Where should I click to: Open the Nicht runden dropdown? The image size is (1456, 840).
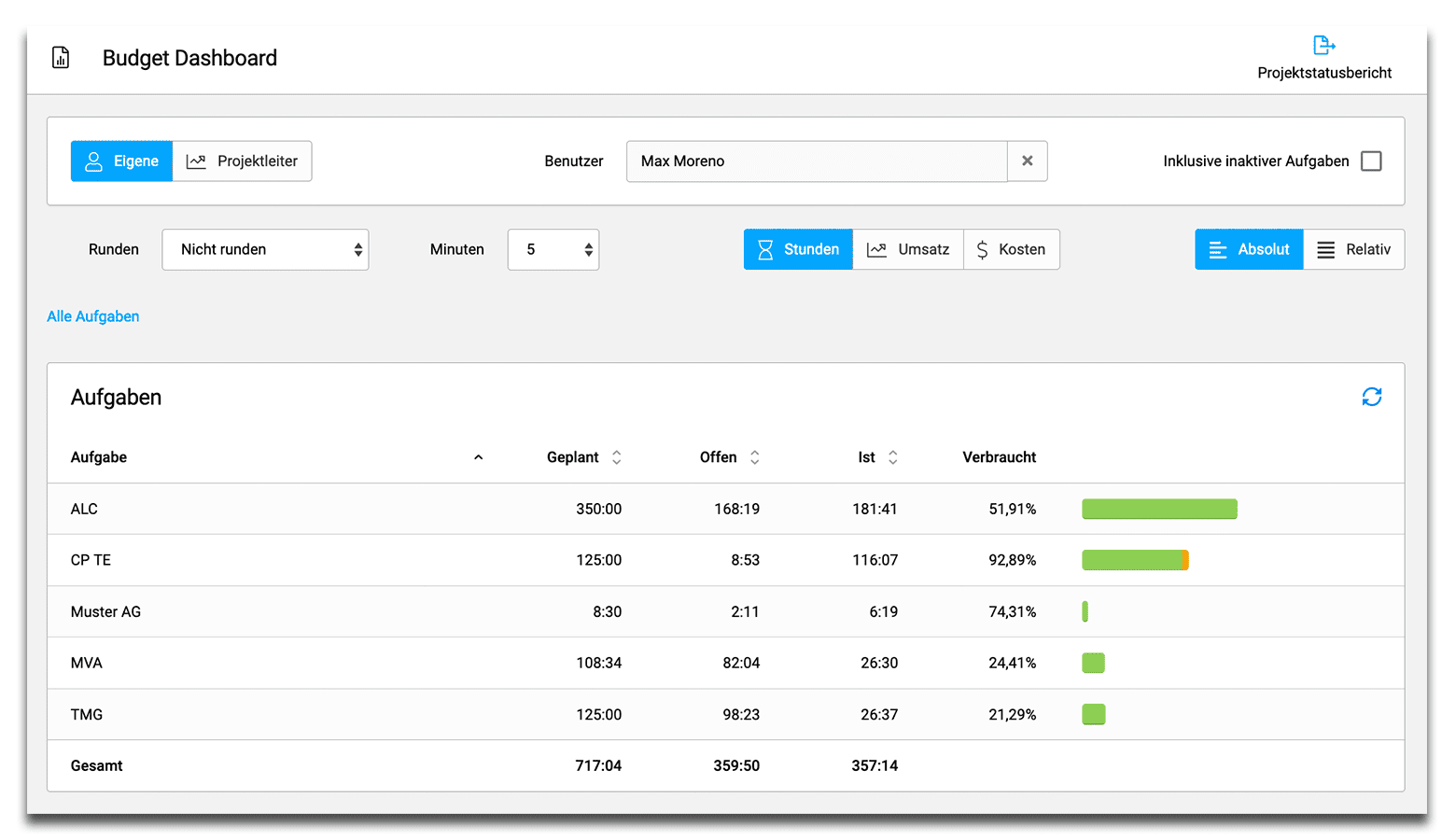(265, 249)
